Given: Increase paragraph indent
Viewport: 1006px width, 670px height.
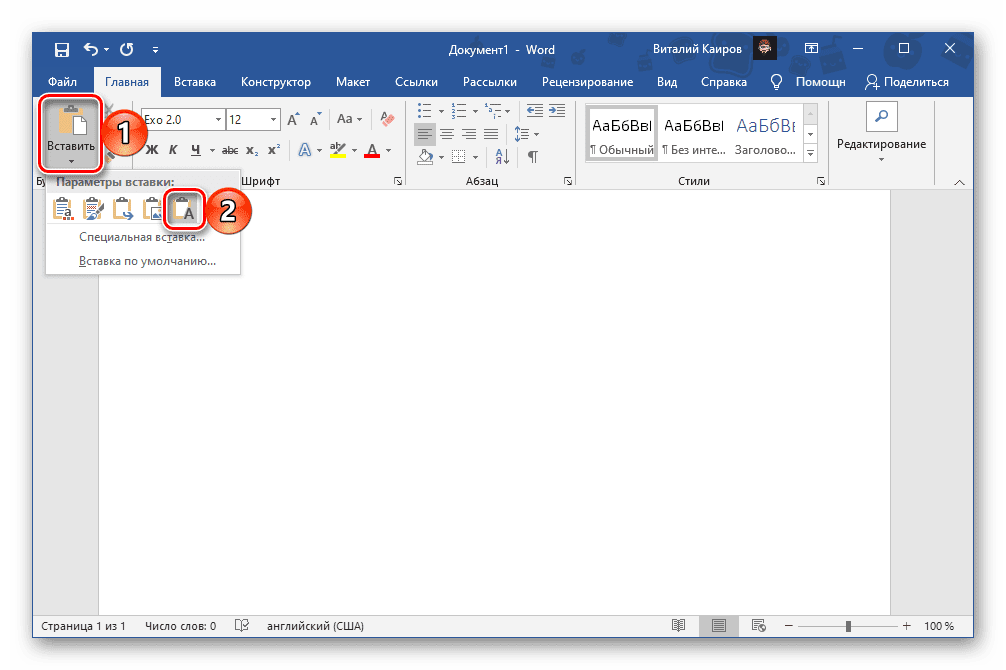Looking at the screenshot, I should coord(557,110).
